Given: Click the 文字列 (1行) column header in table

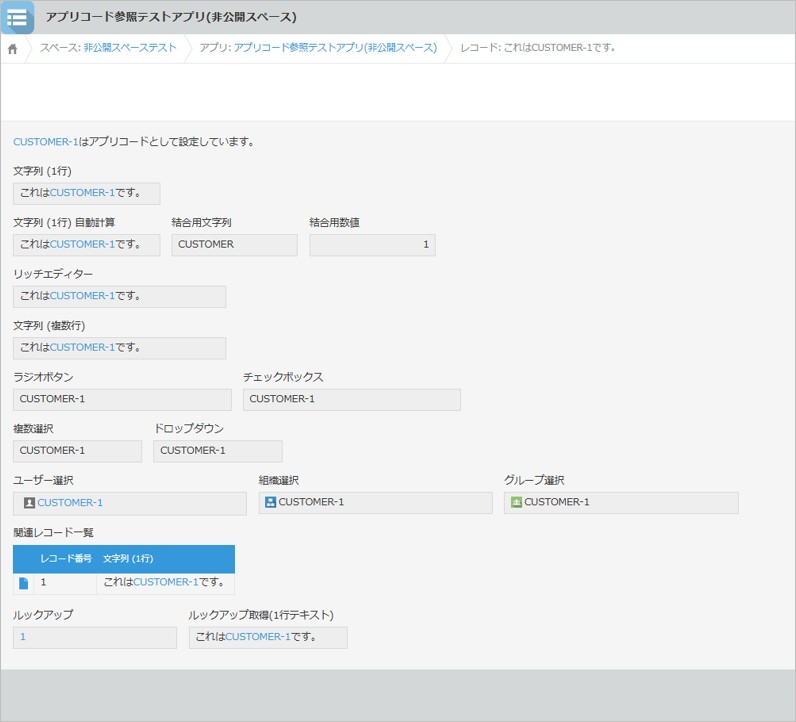Looking at the screenshot, I should tap(128, 559).
